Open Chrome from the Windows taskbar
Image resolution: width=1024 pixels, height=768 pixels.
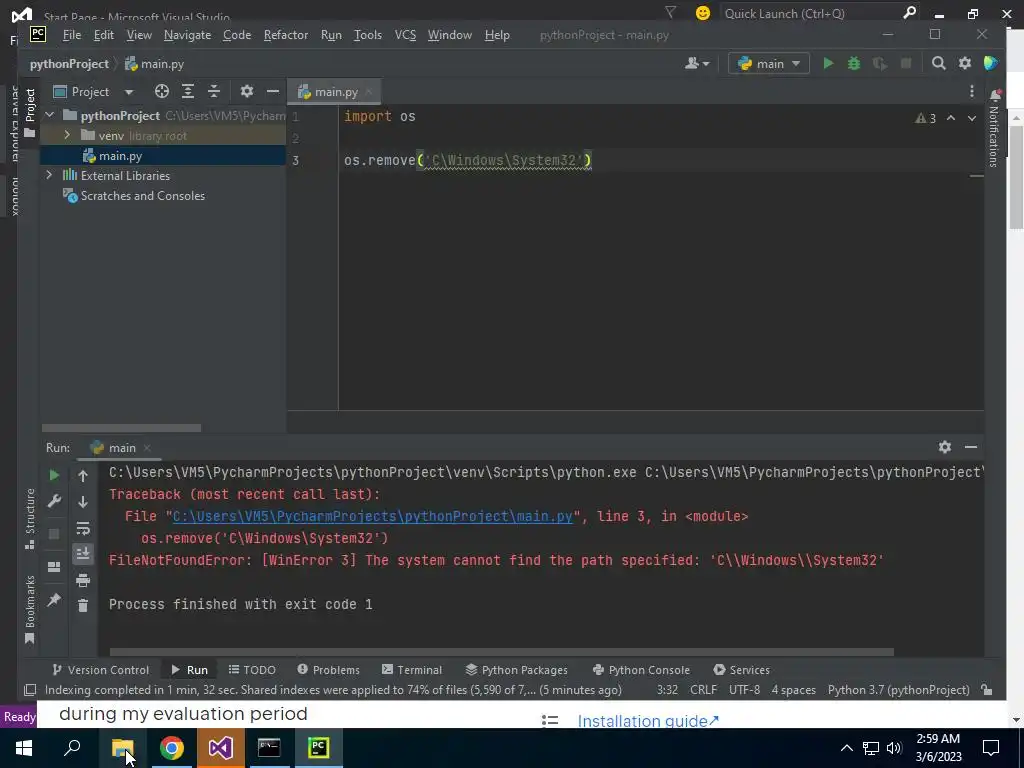coord(172,748)
